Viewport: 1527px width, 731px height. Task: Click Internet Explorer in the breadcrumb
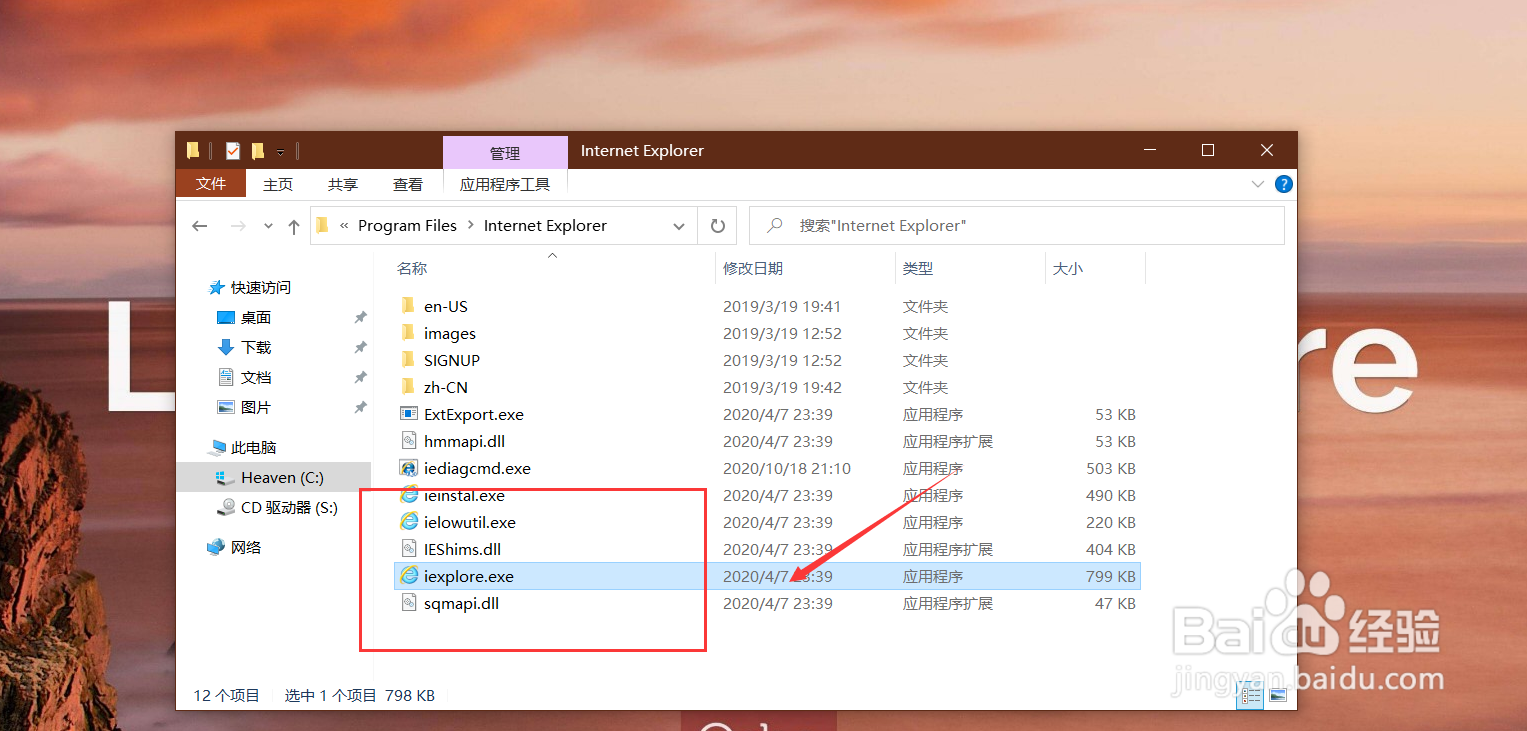coord(545,226)
